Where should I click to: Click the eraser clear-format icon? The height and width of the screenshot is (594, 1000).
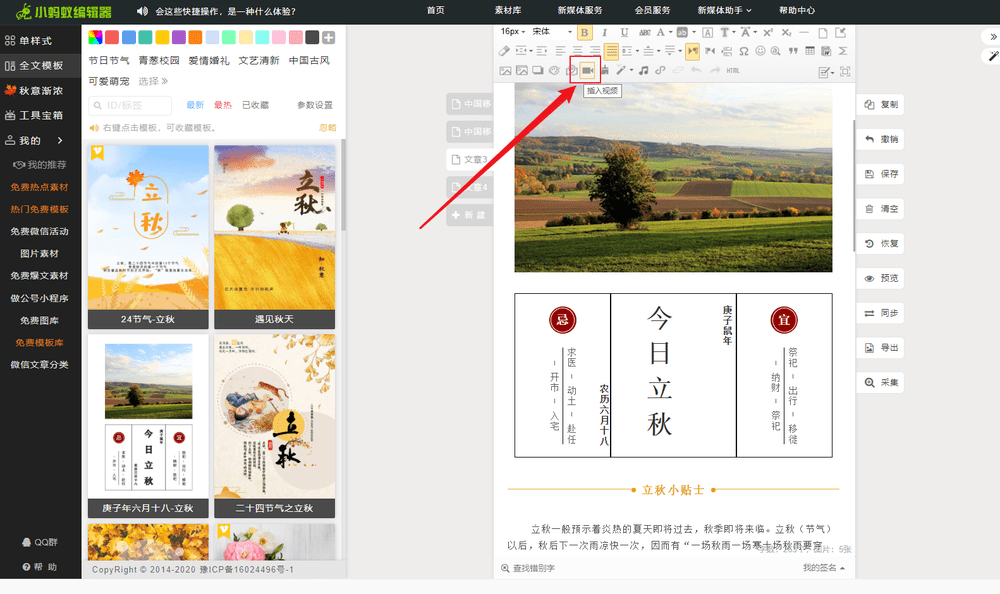(x=504, y=51)
